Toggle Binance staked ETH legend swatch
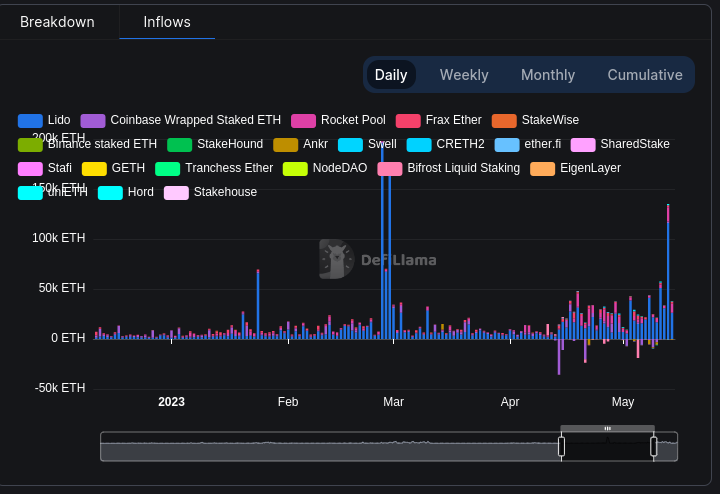This screenshot has width=720, height=494. [x=30, y=145]
